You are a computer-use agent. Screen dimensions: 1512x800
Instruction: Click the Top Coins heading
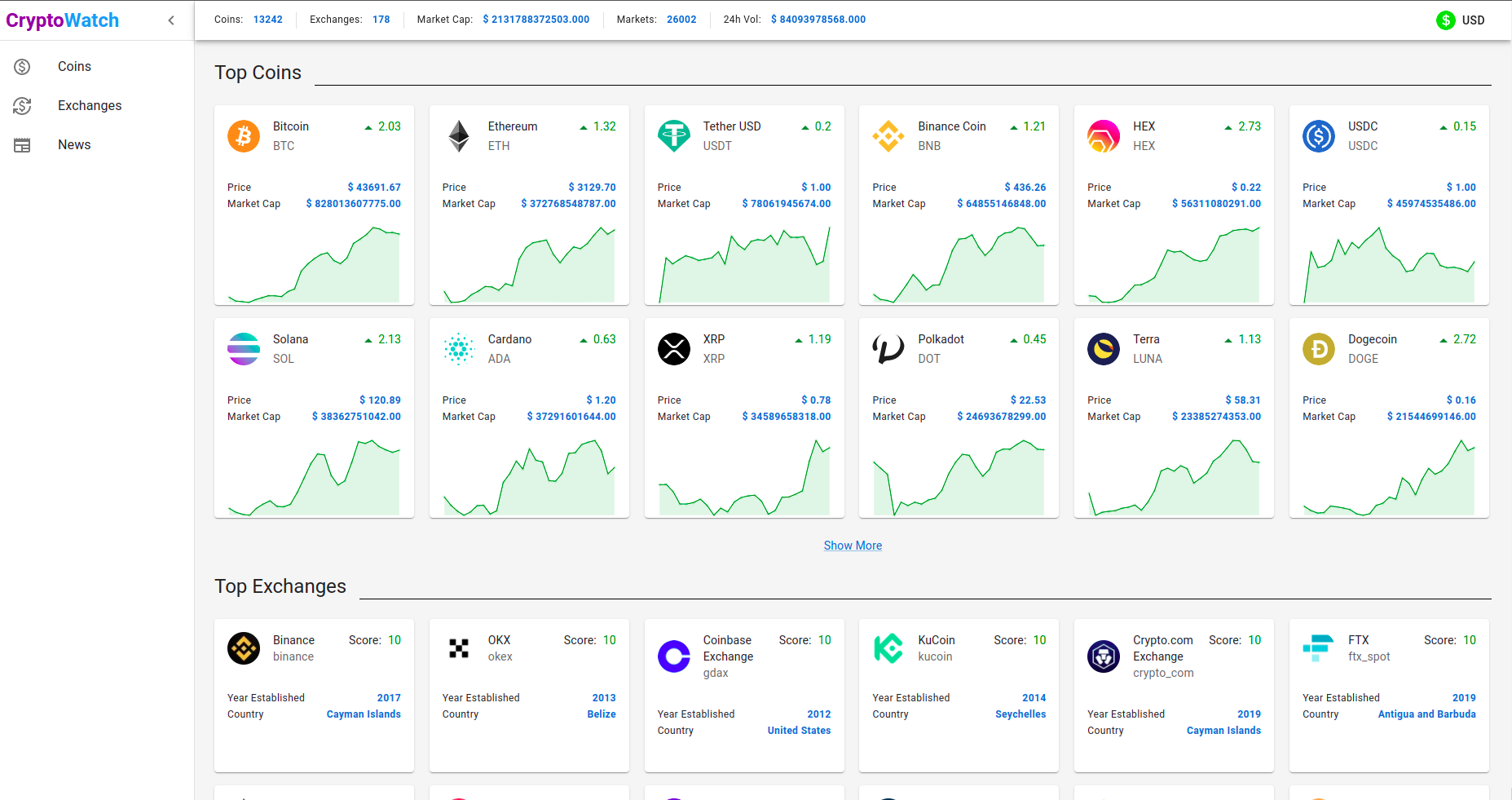[258, 73]
